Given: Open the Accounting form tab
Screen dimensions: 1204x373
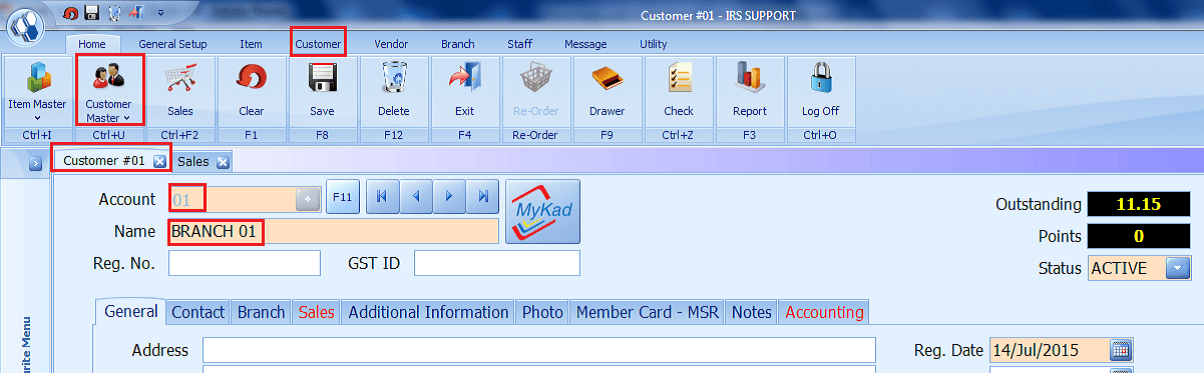Looking at the screenshot, I should click(x=825, y=312).
